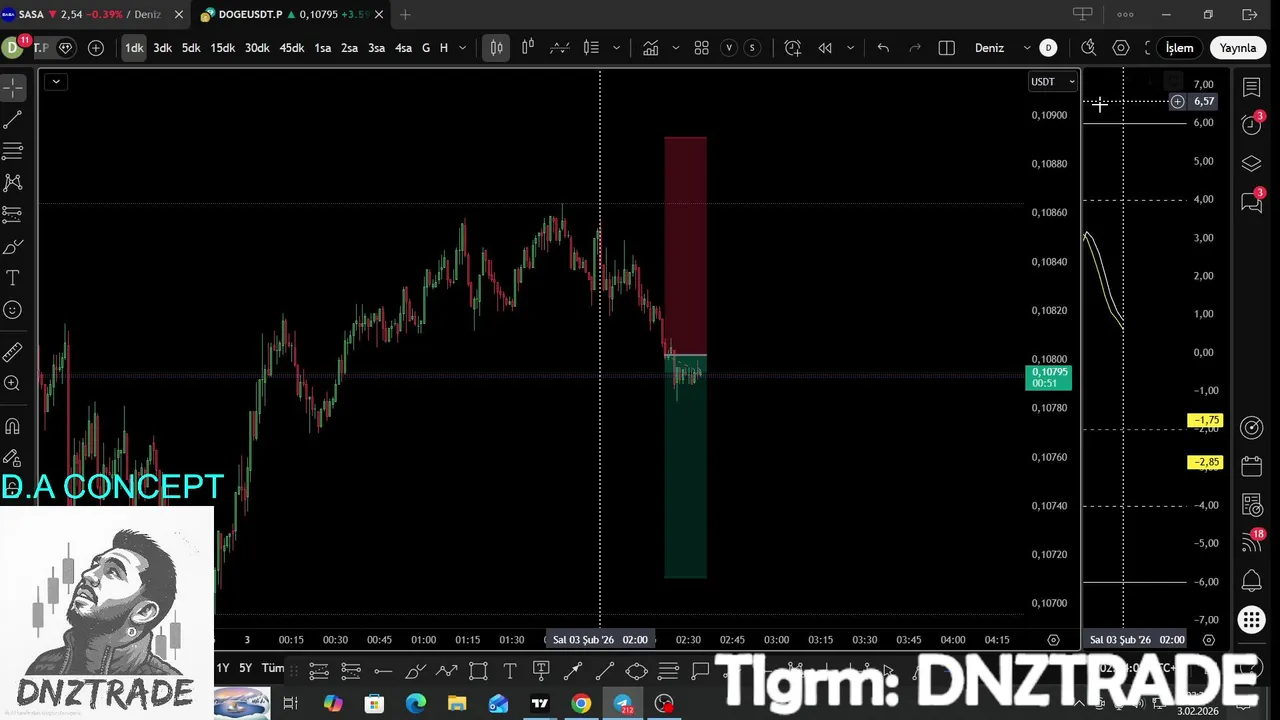Open the economic calendar icon
This screenshot has height=720, width=1280.
click(x=1252, y=466)
